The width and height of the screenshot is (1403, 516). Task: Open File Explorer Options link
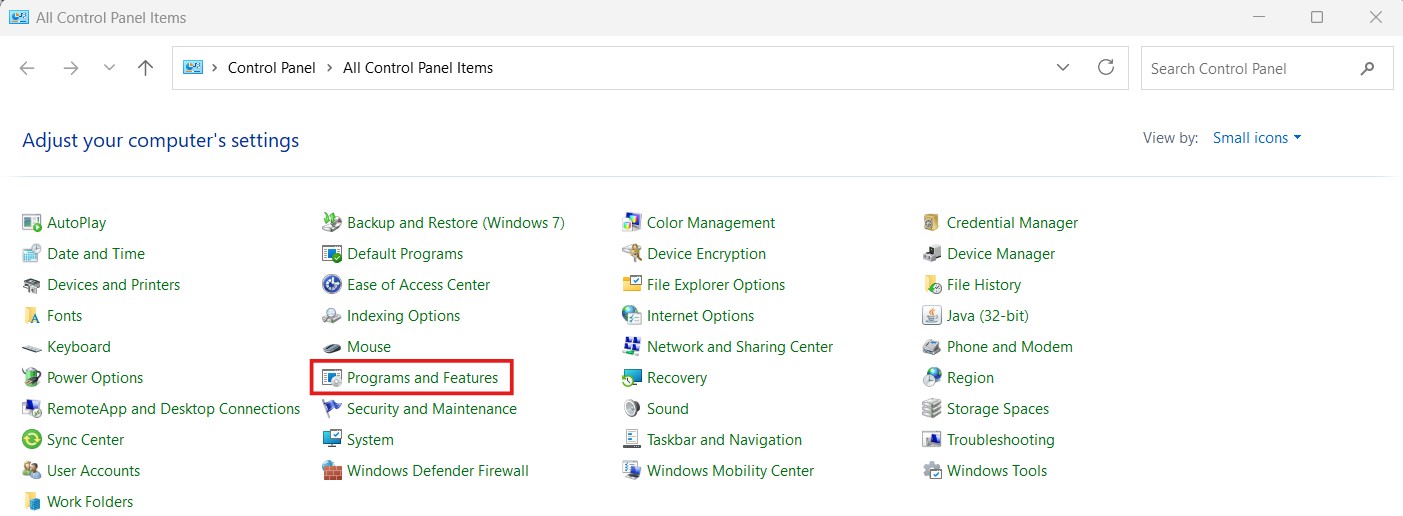coord(716,285)
